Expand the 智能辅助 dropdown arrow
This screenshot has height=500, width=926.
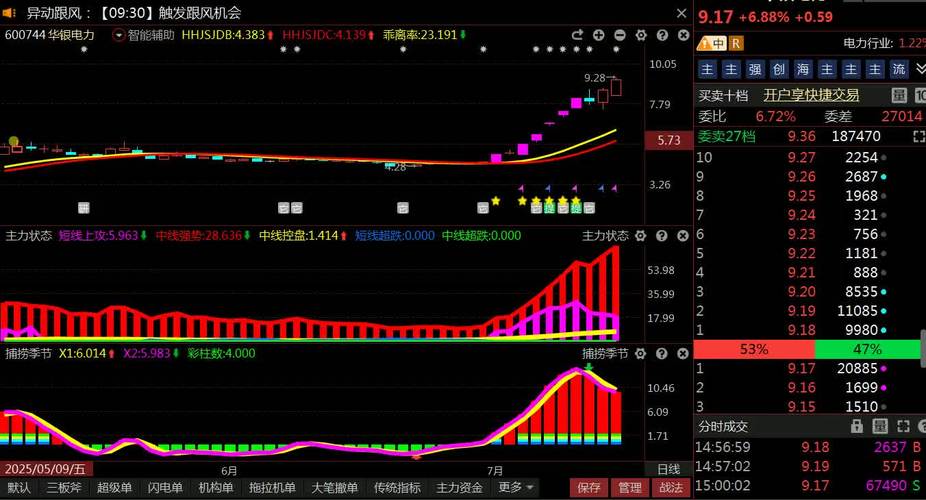click(119, 35)
